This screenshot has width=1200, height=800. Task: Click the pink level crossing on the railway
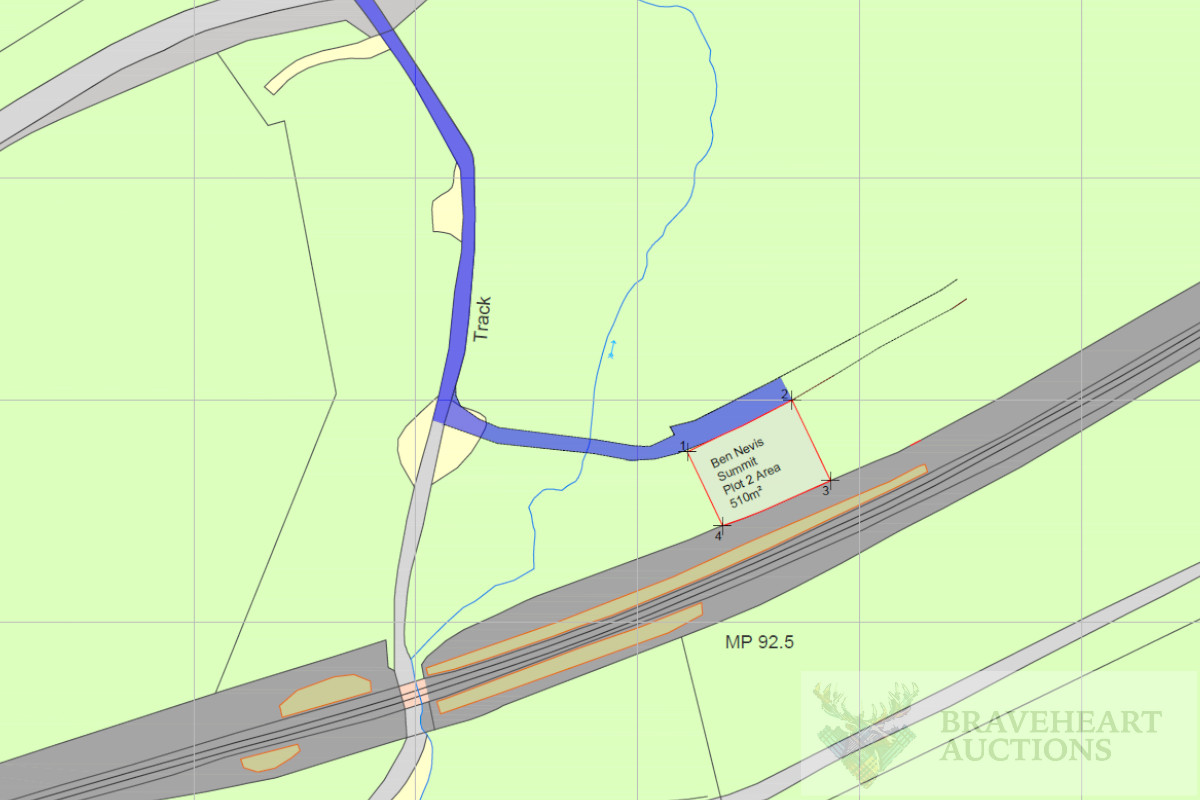(414, 693)
